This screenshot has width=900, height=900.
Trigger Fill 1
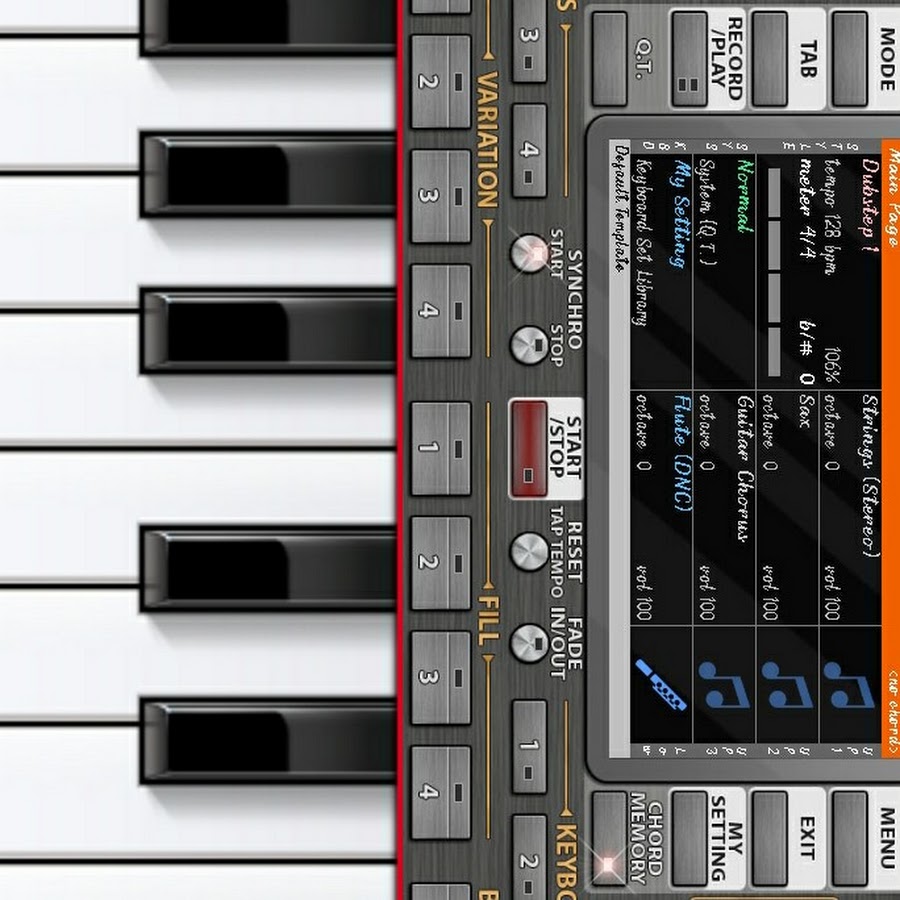click(x=441, y=448)
